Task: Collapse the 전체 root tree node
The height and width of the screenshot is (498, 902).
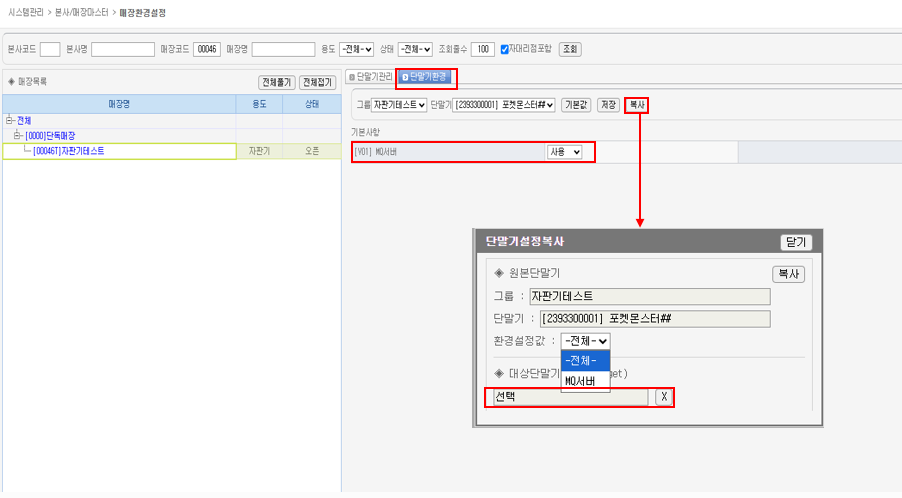Action: point(9,121)
